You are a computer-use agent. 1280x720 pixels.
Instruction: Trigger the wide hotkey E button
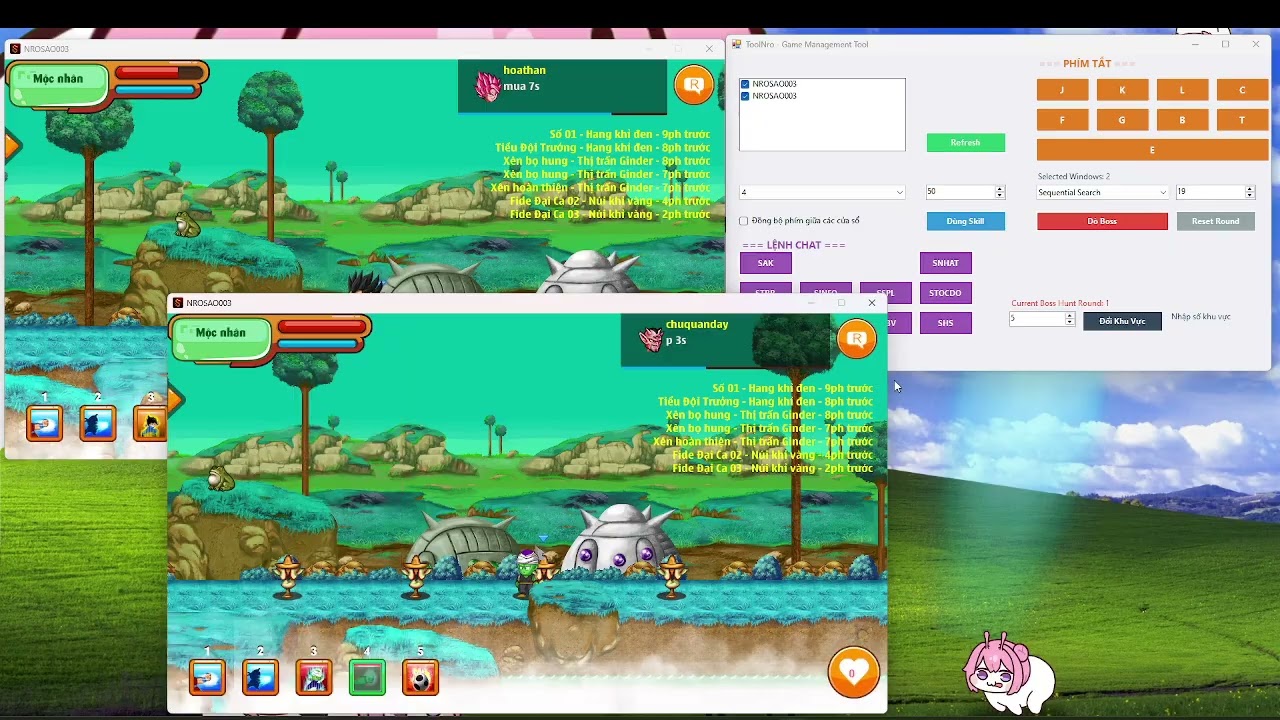pos(1152,150)
